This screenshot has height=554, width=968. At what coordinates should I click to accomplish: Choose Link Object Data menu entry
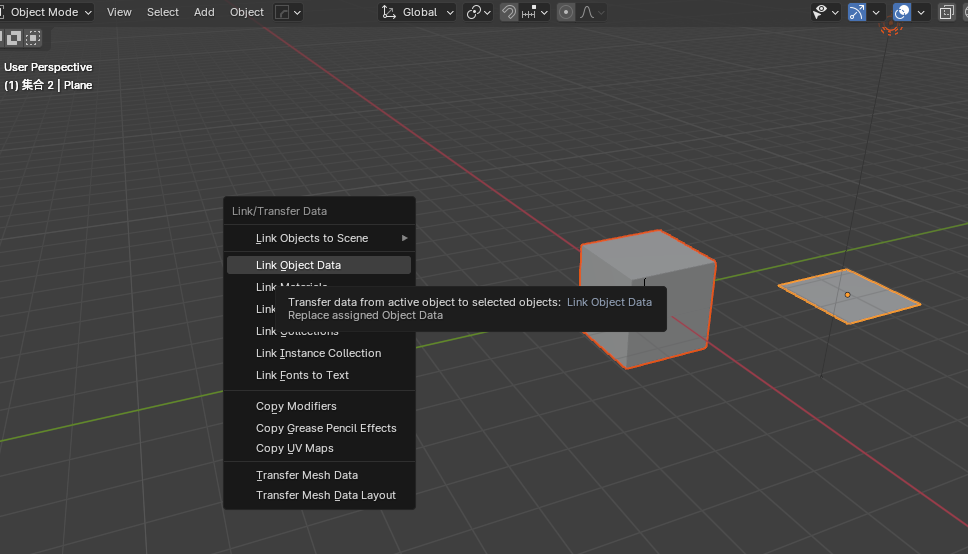coord(319,265)
